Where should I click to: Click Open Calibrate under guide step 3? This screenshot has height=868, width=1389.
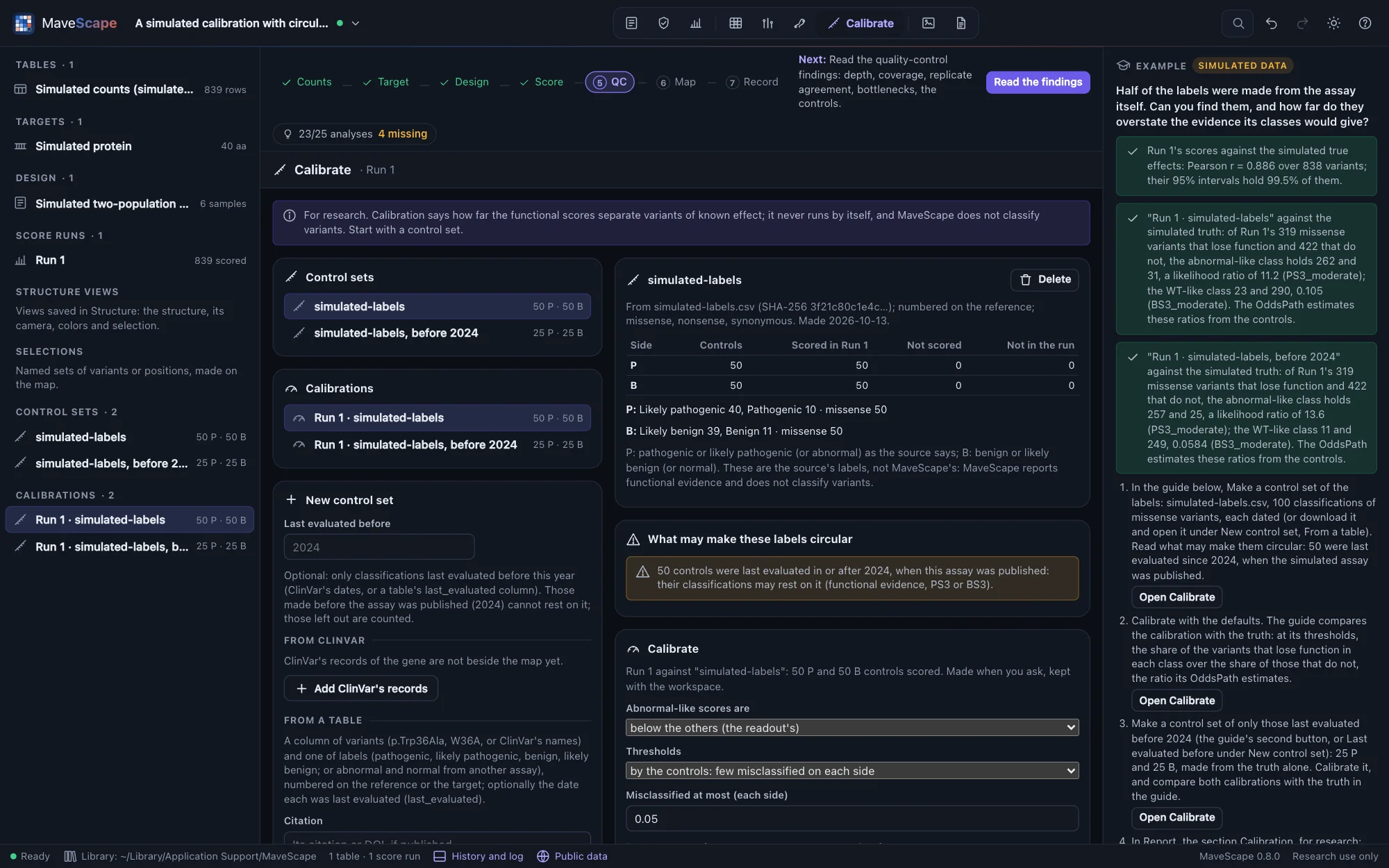click(x=1176, y=817)
